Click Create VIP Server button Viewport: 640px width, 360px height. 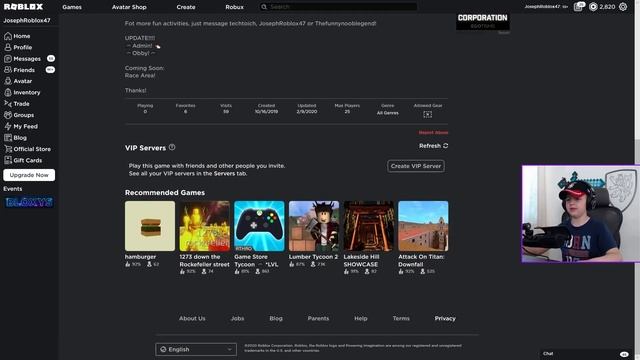click(416, 166)
